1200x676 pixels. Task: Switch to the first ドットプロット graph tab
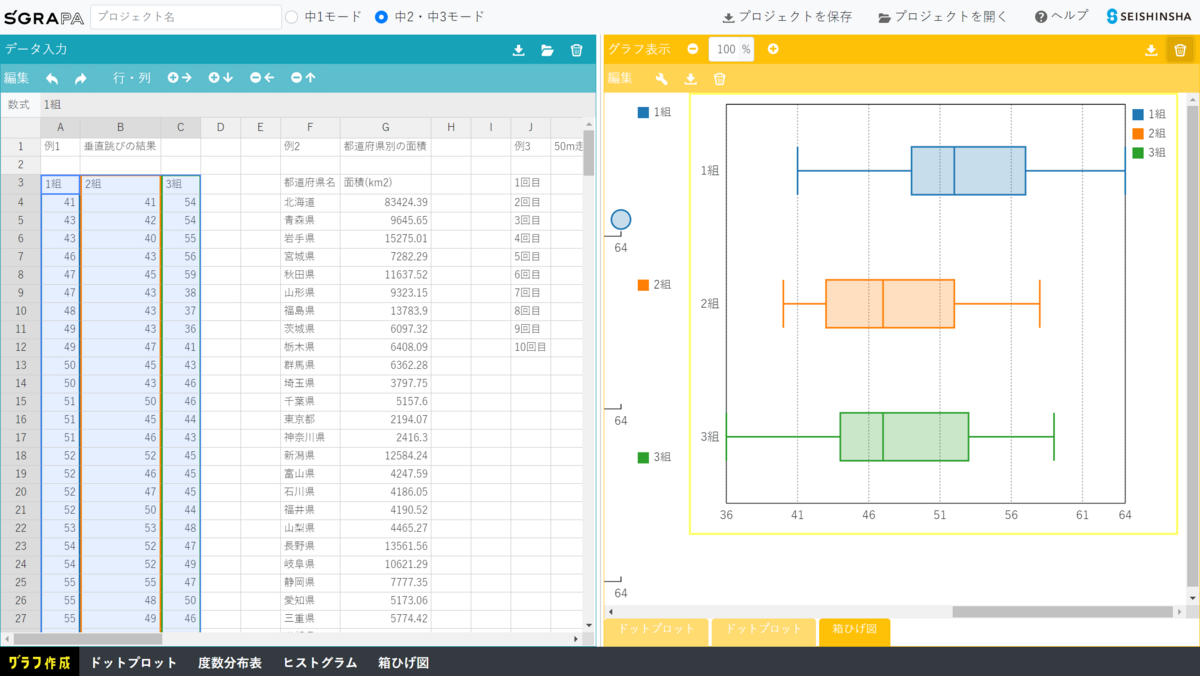point(656,630)
